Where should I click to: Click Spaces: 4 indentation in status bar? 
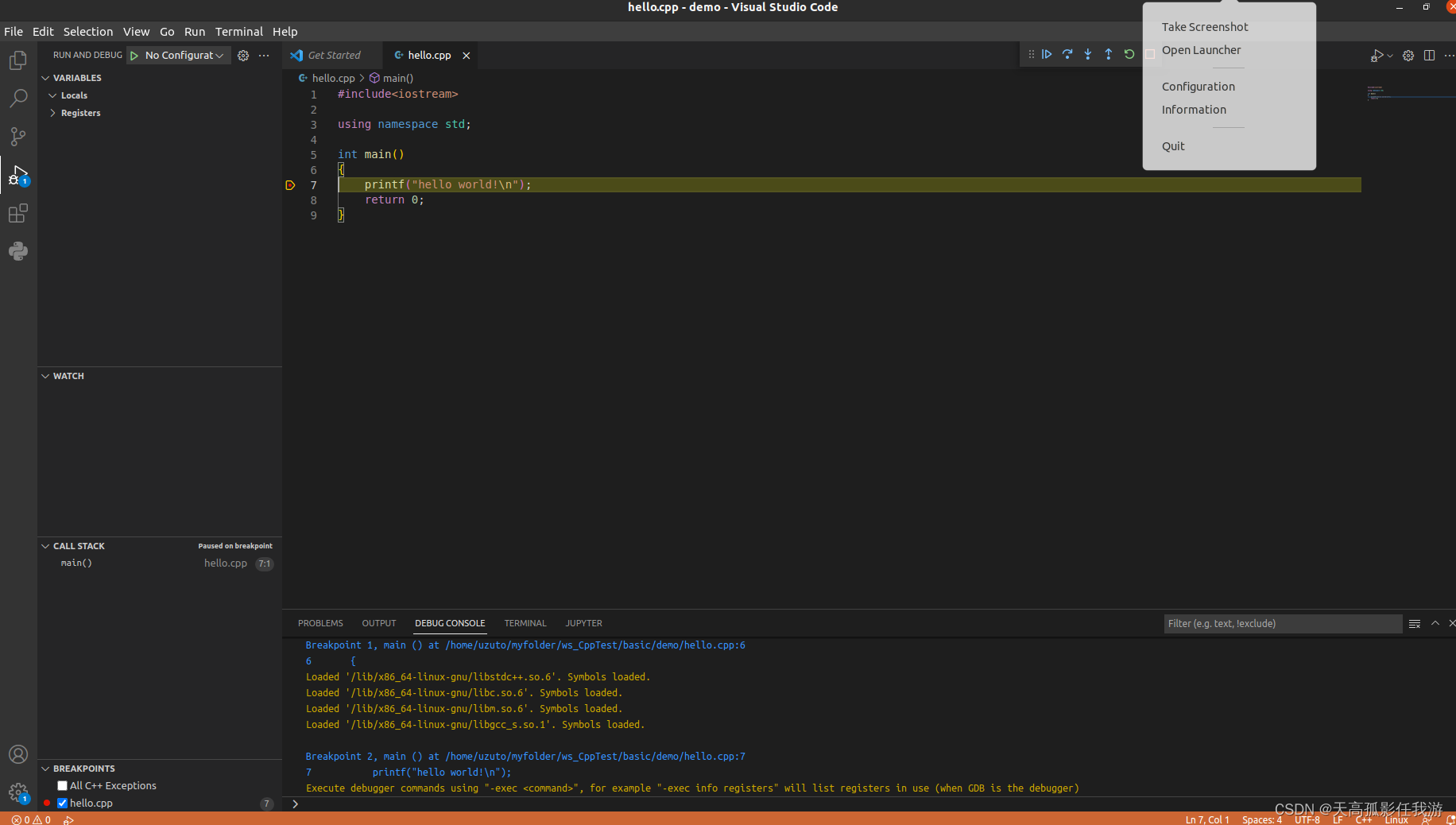[x=1262, y=819]
